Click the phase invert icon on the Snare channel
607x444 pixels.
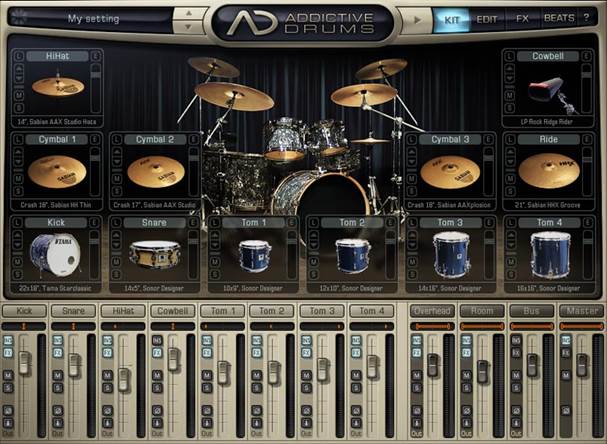pyautogui.click(x=58, y=410)
